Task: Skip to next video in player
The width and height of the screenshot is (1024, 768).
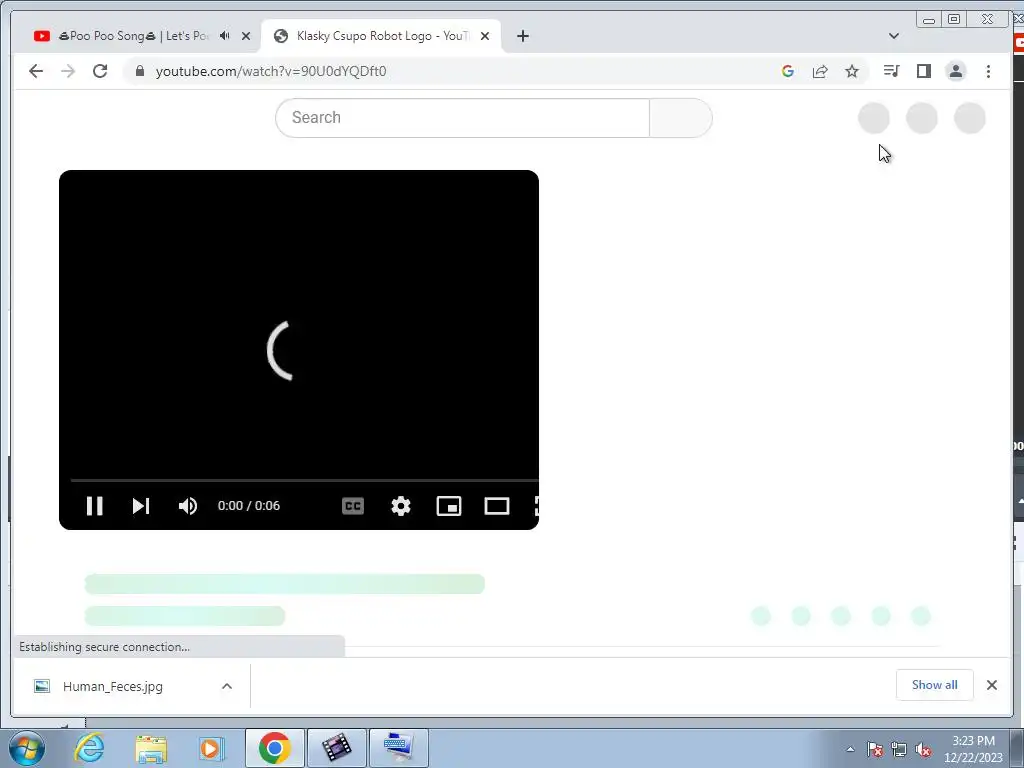Action: click(141, 506)
